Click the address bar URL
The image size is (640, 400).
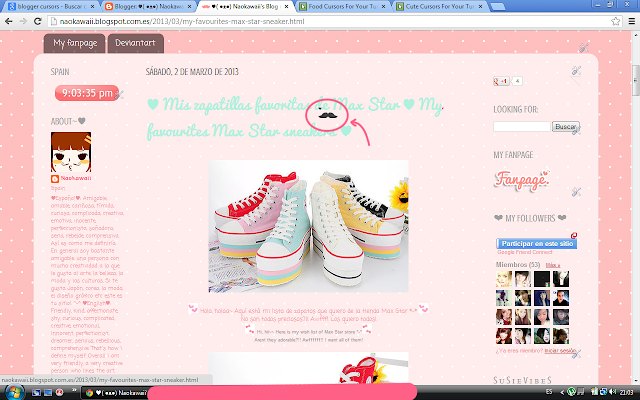tap(182, 21)
